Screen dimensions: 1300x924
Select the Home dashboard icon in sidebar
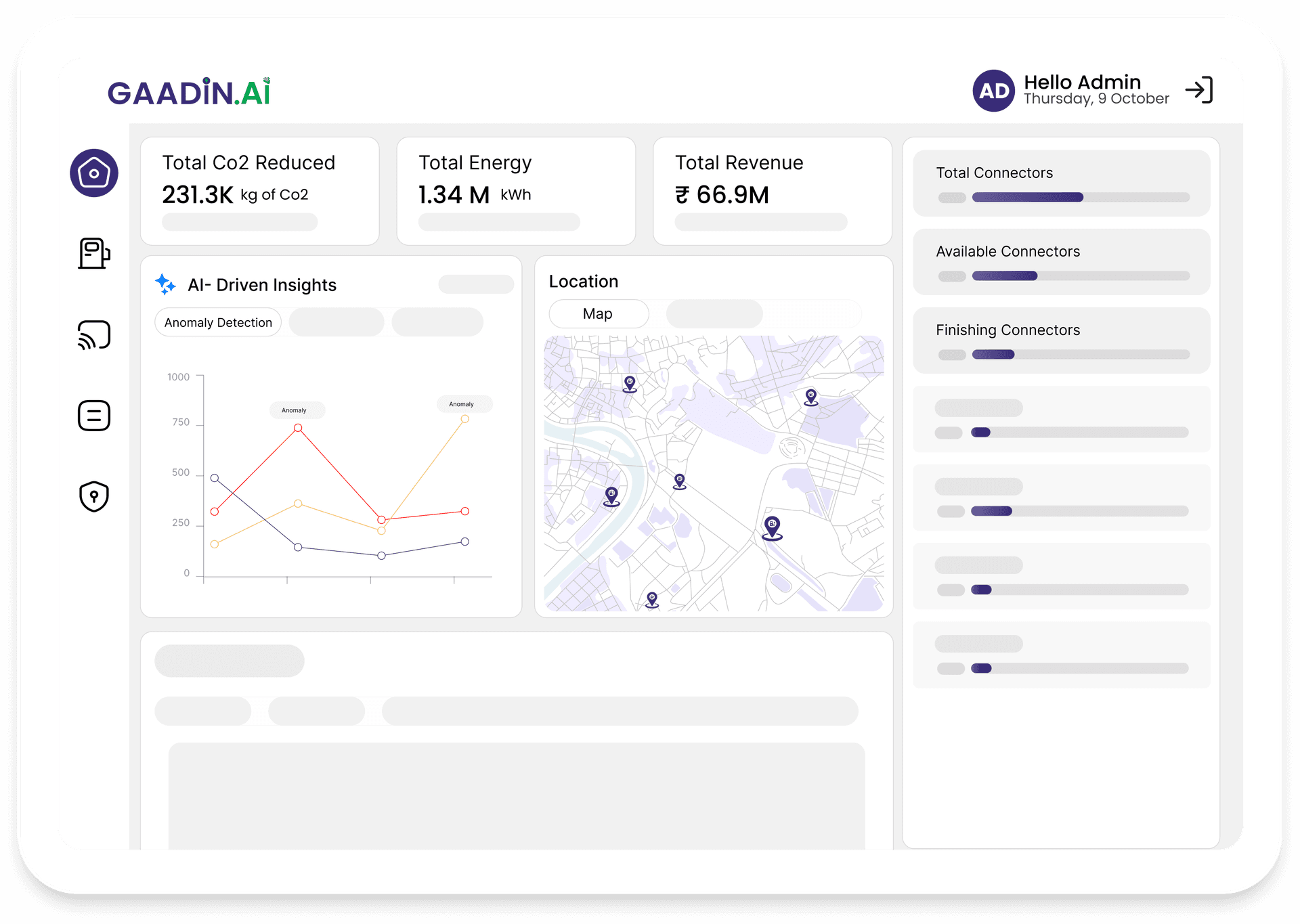93,173
